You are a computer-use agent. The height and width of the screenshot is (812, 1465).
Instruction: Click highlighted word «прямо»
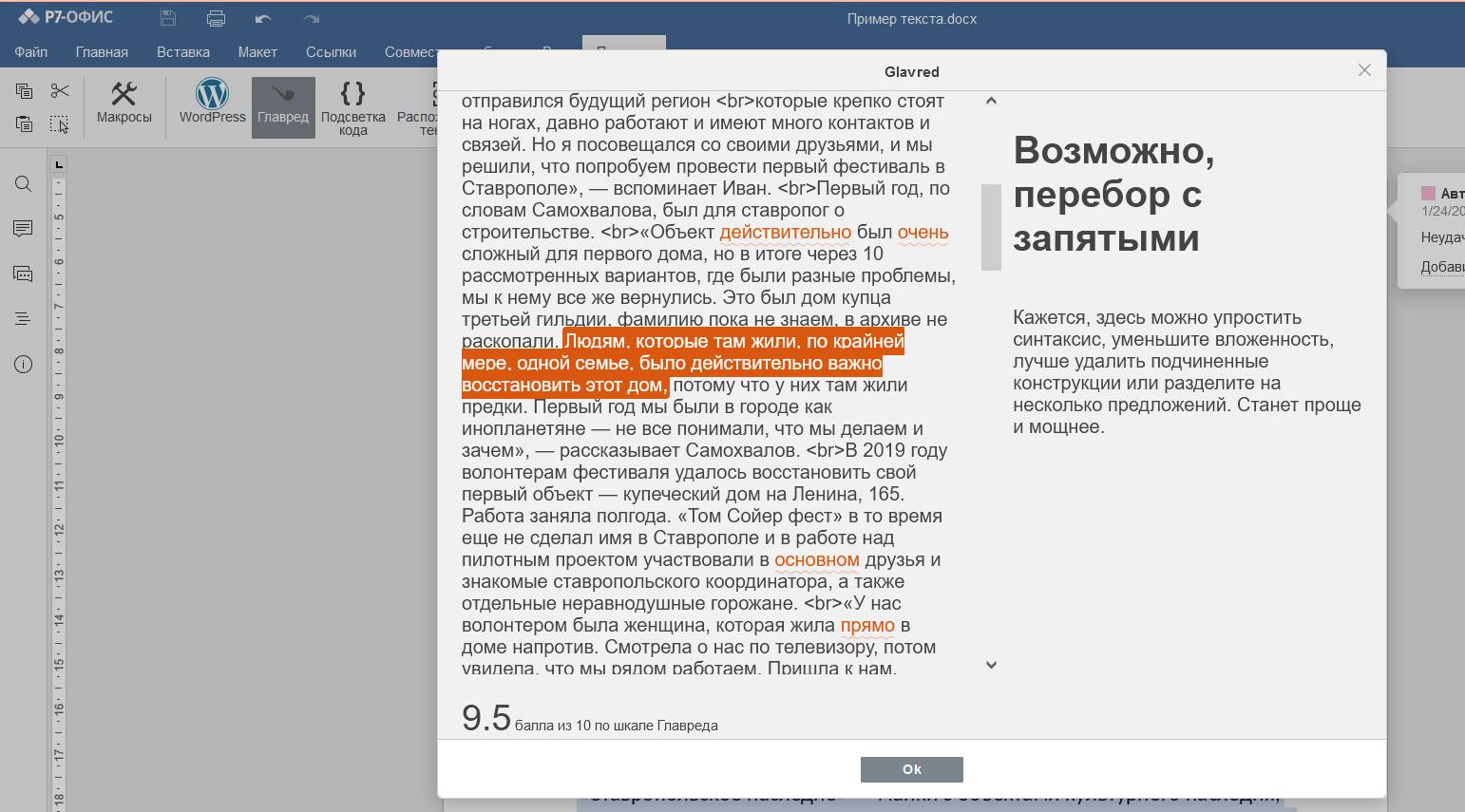click(x=867, y=625)
